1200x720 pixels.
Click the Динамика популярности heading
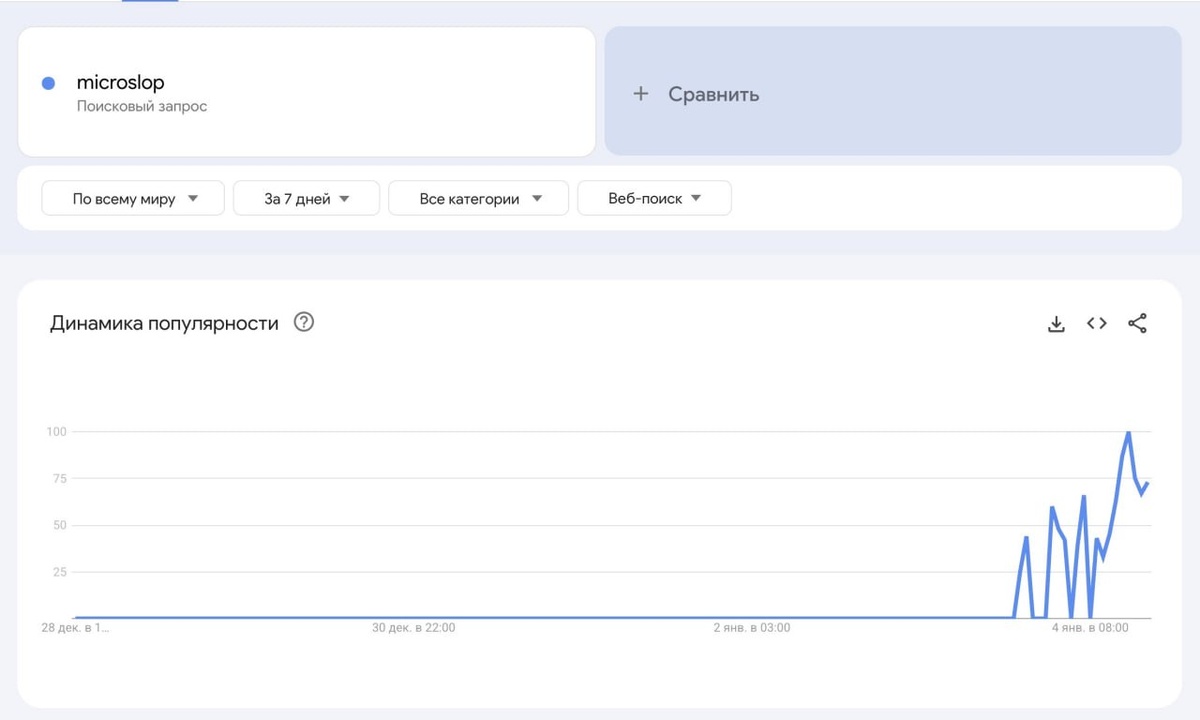coord(164,323)
